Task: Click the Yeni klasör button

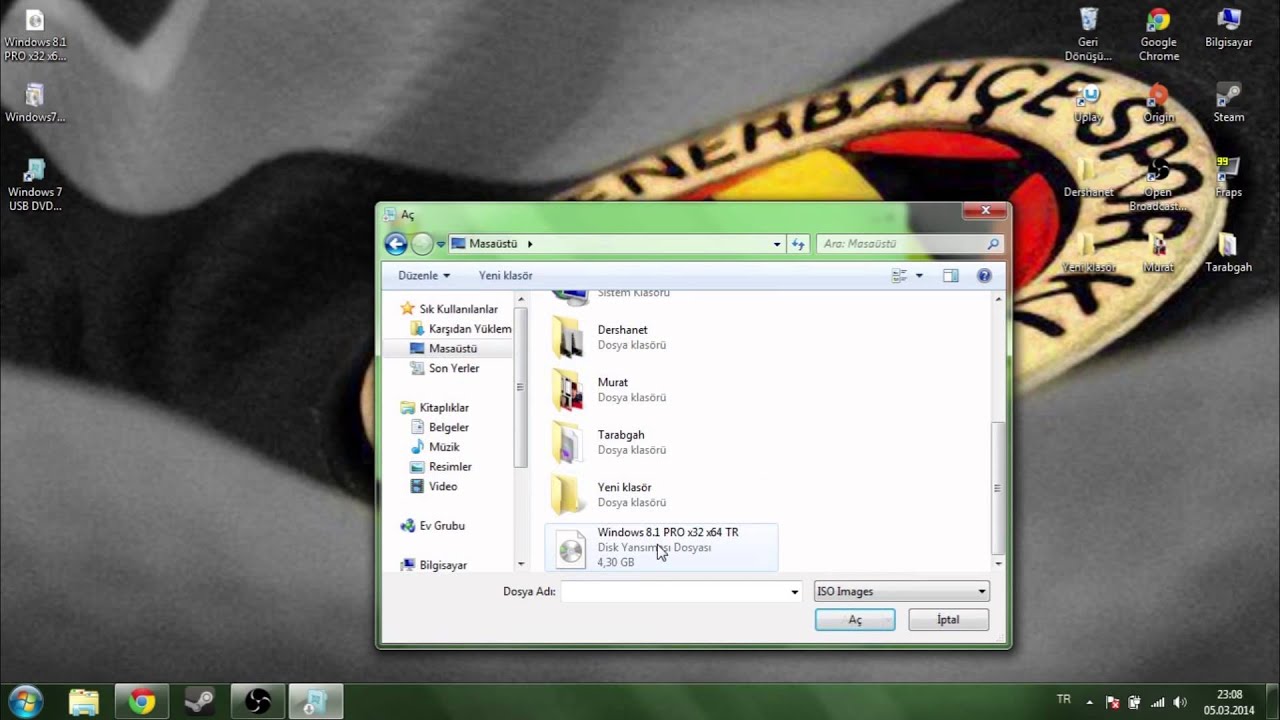Action: point(505,275)
